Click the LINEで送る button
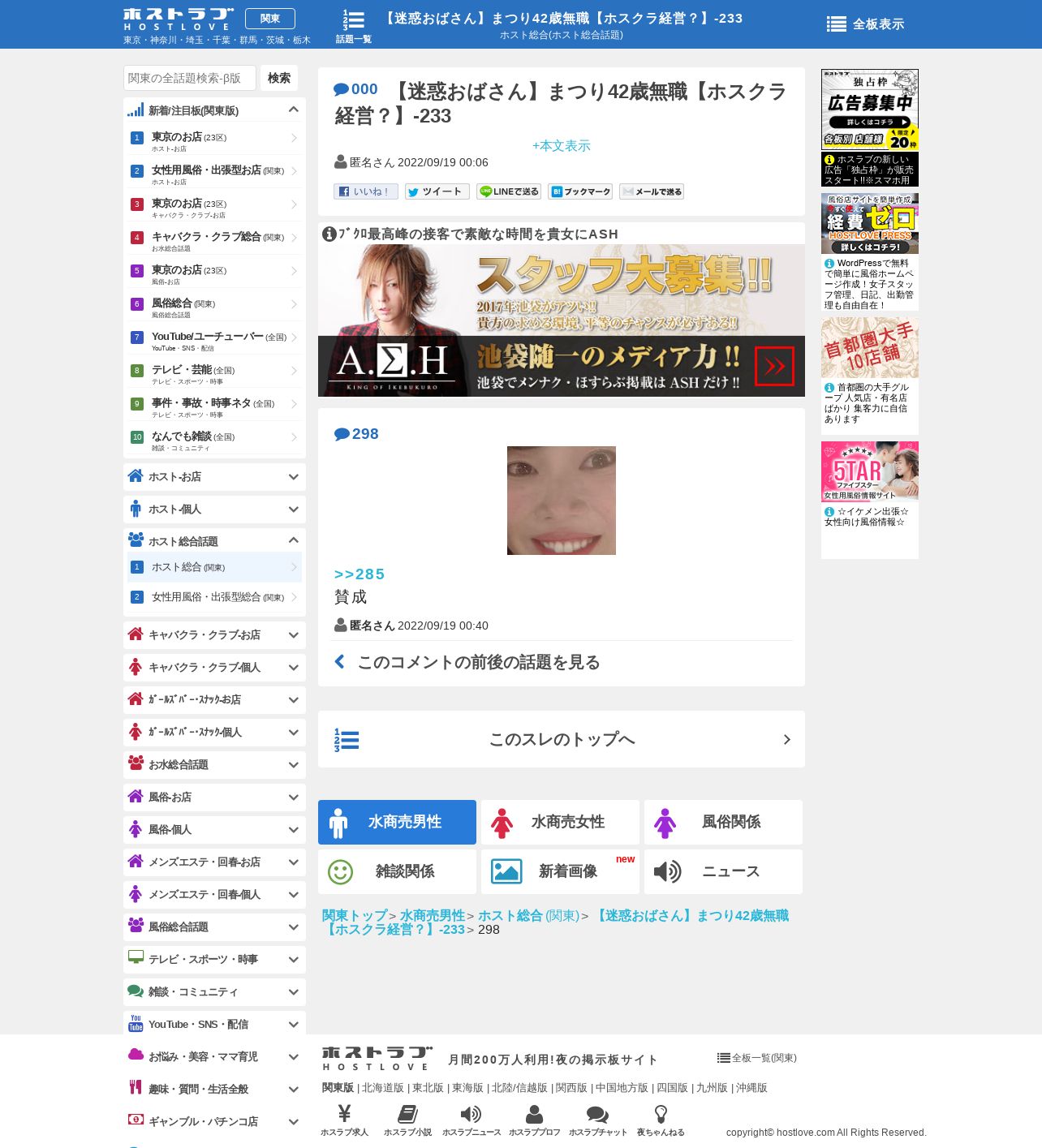 tap(509, 191)
